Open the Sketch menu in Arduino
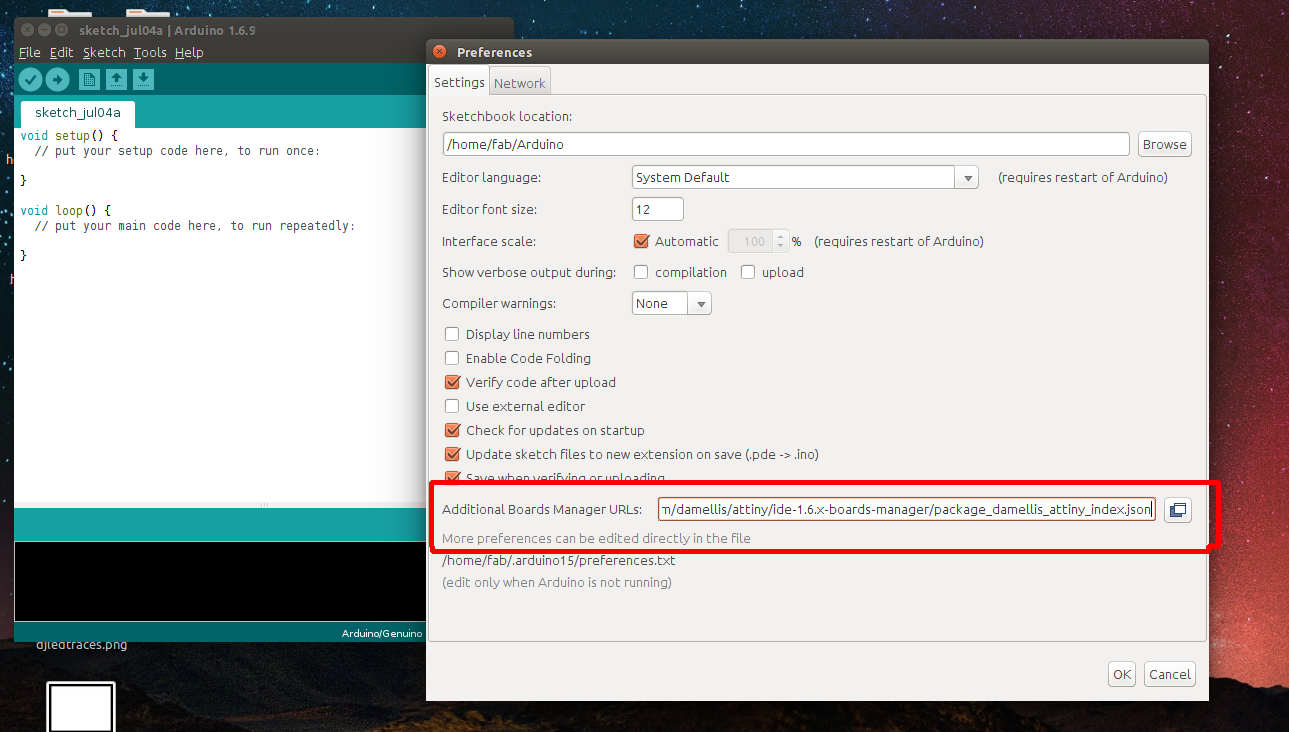Viewport: 1289px width, 732px height. point(104,52)
